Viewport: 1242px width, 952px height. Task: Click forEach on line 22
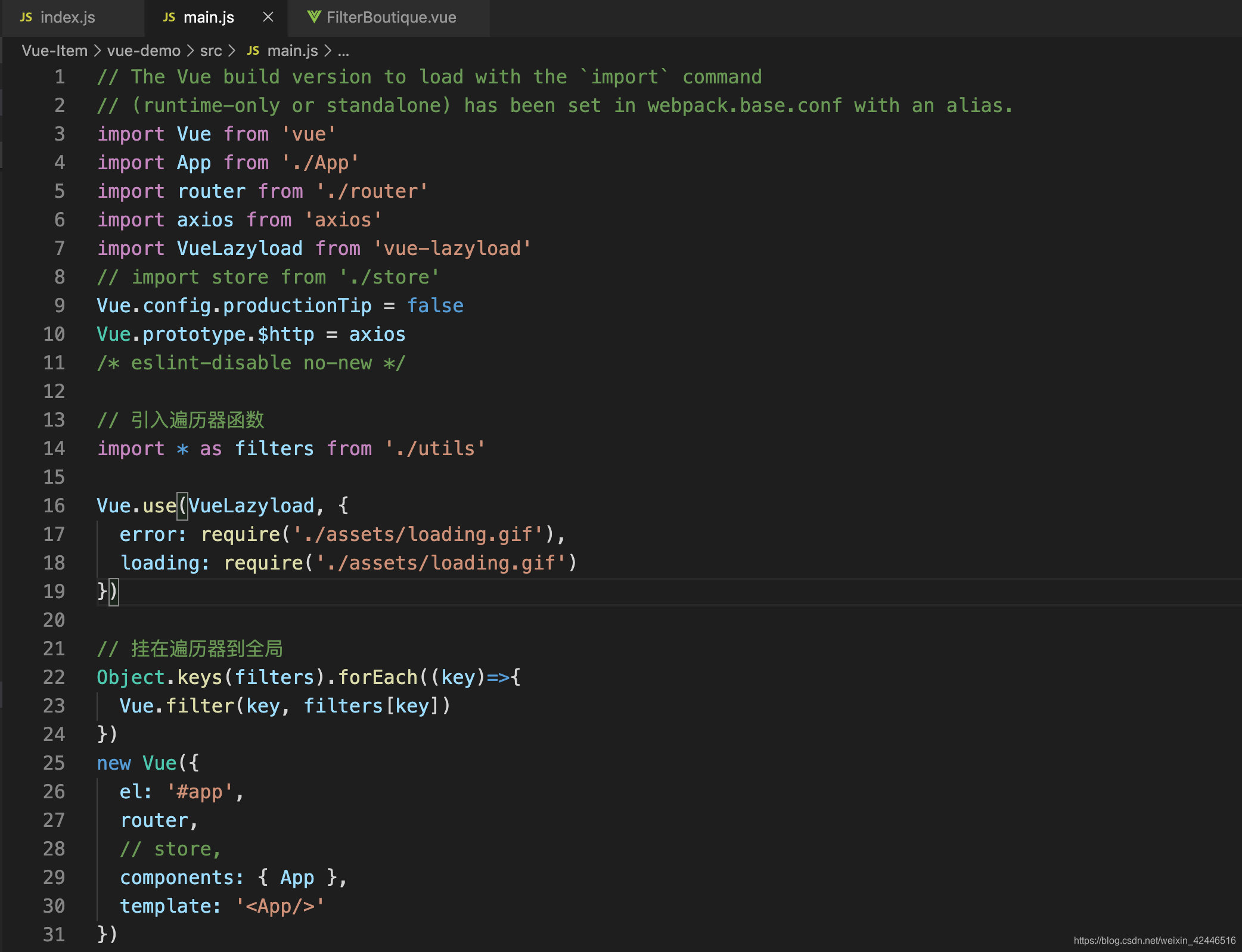[x=378, y=677]
